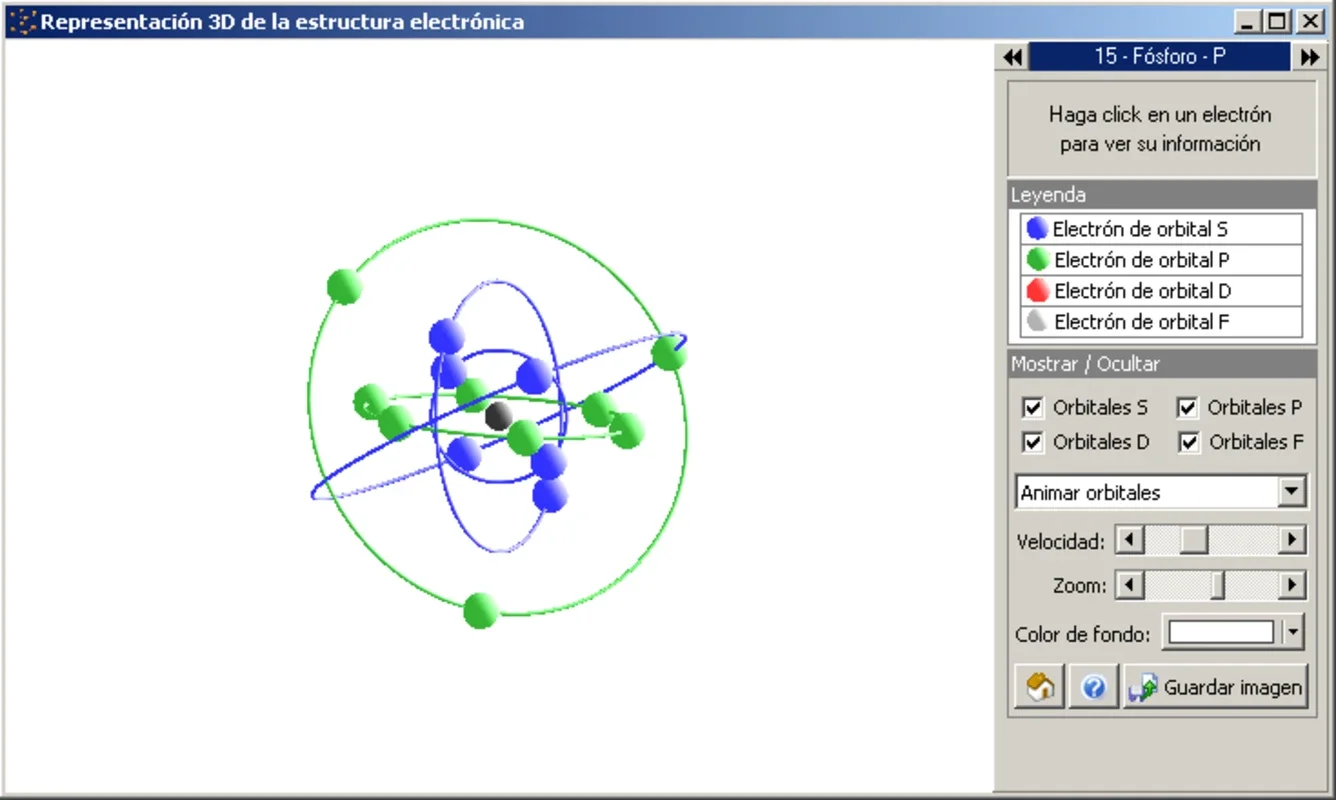This screenshot has width=1336, height=800.
Task: Click the Mostrar / Ocultar section header
Action: tap(1160, 364)
